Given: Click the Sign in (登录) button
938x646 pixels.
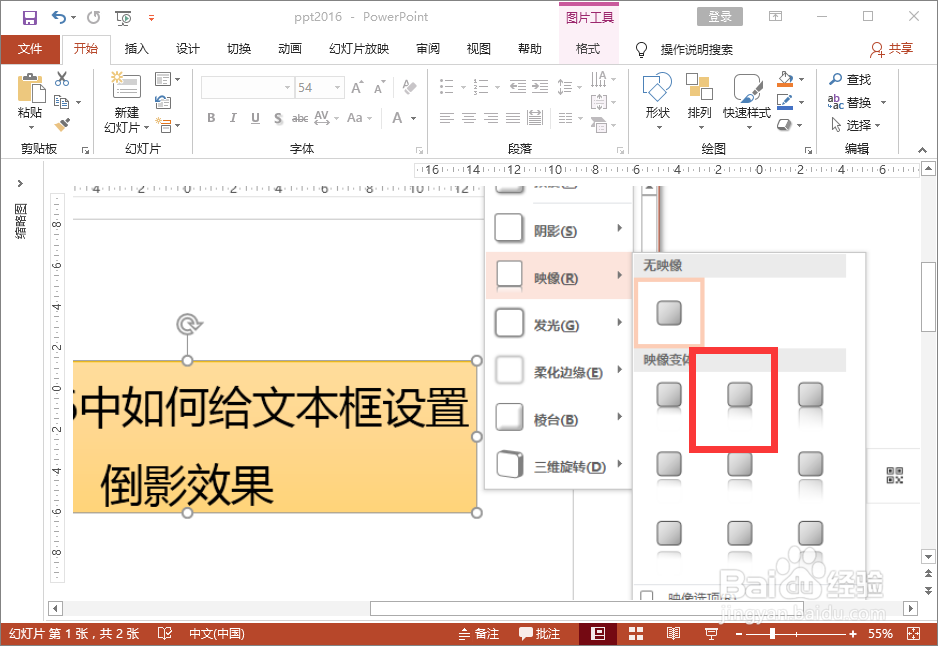Looking at the screenshot, I should 720,17.
